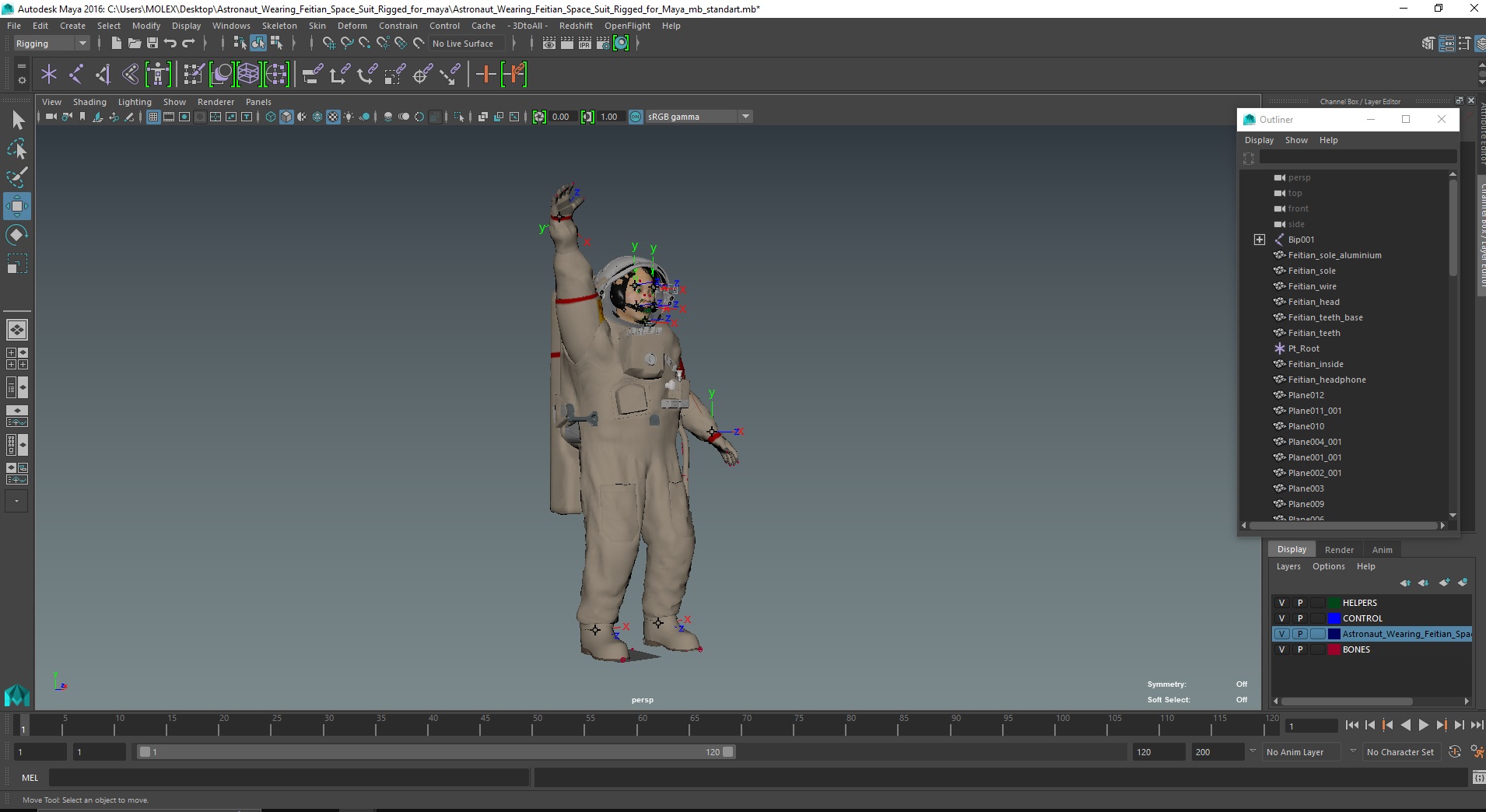
Task: Click the range slider start handle
Action: [144, 752]
